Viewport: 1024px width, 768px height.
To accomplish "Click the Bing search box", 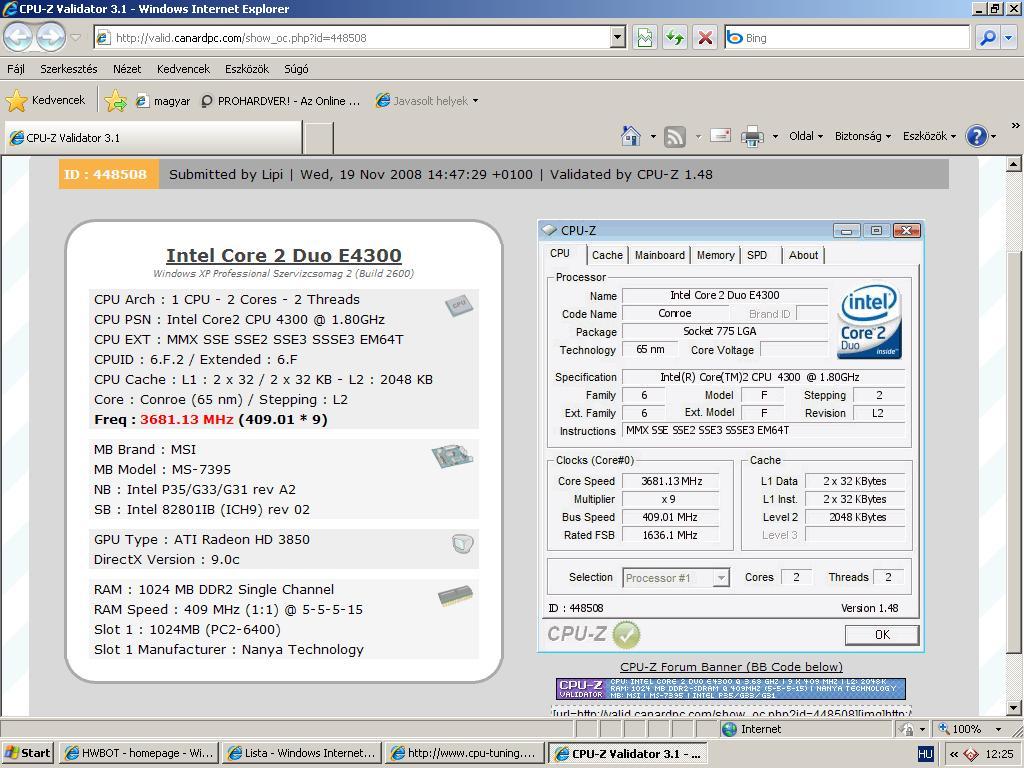I will [x=847, y=38].
